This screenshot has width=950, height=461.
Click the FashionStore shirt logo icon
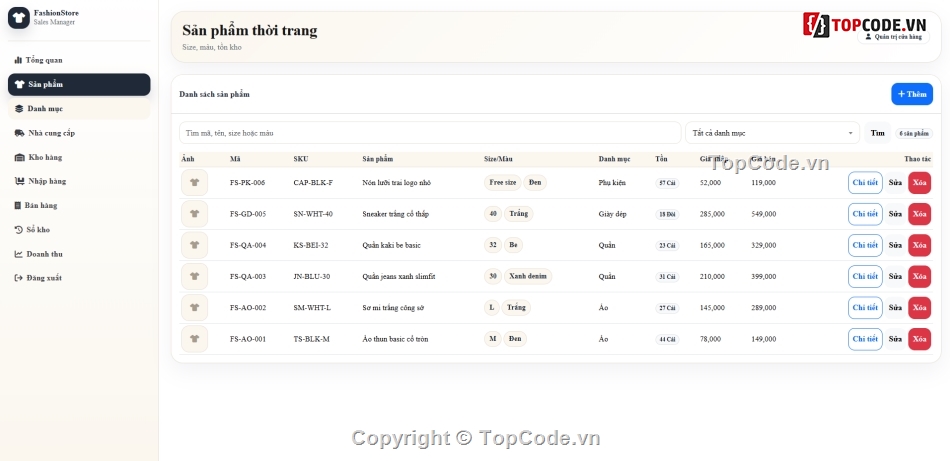[19, 18]
